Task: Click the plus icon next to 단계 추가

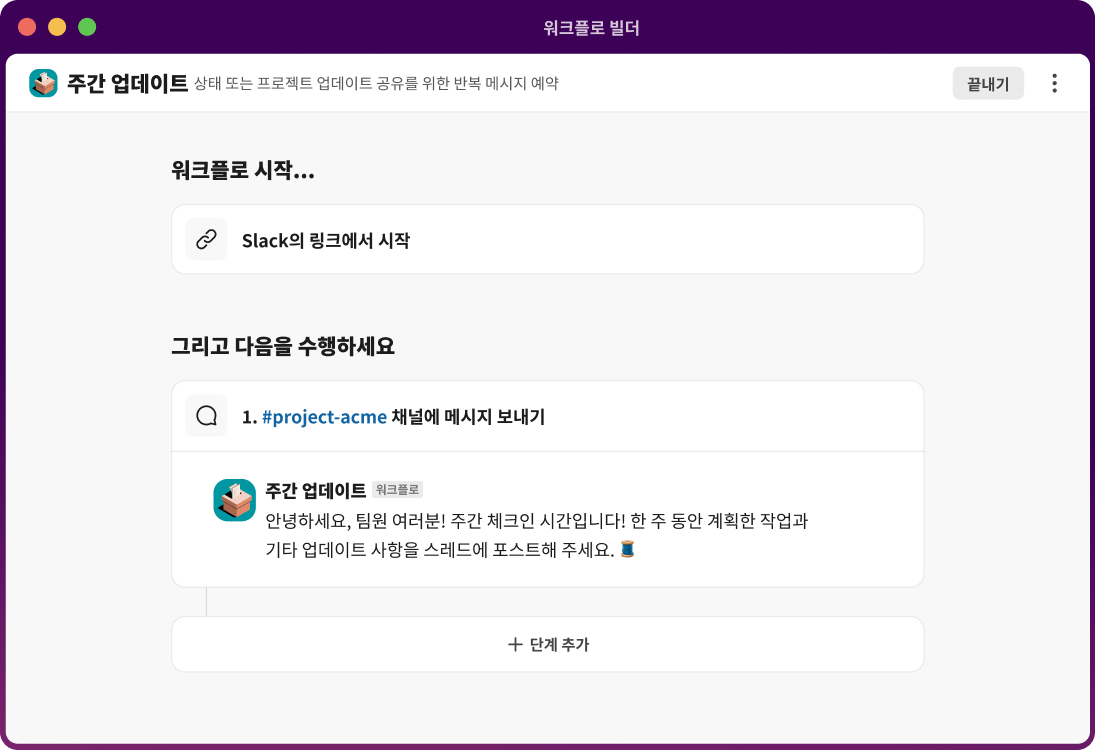Action: pos(515,645)
